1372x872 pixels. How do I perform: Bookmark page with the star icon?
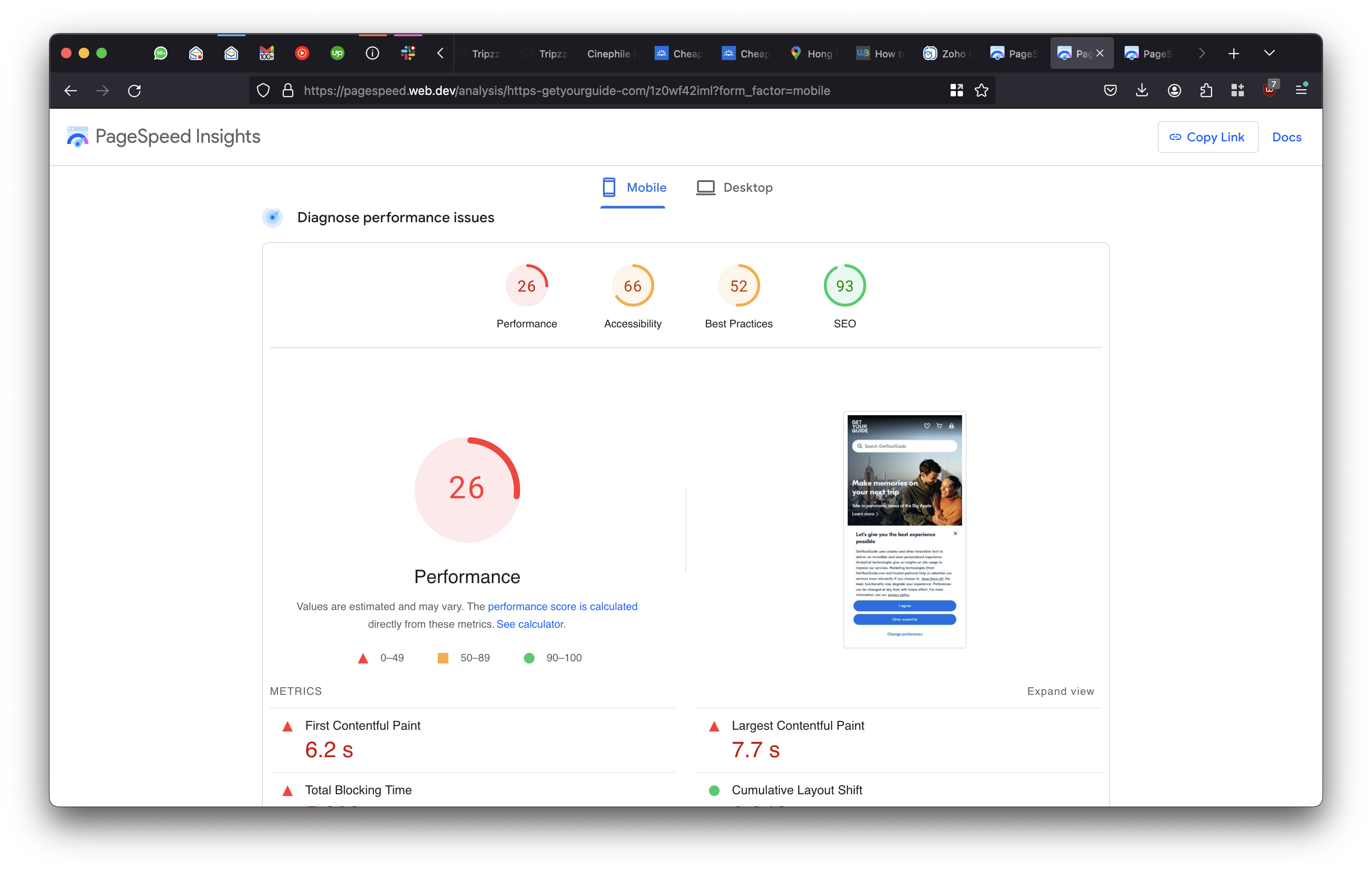(981, 91)
